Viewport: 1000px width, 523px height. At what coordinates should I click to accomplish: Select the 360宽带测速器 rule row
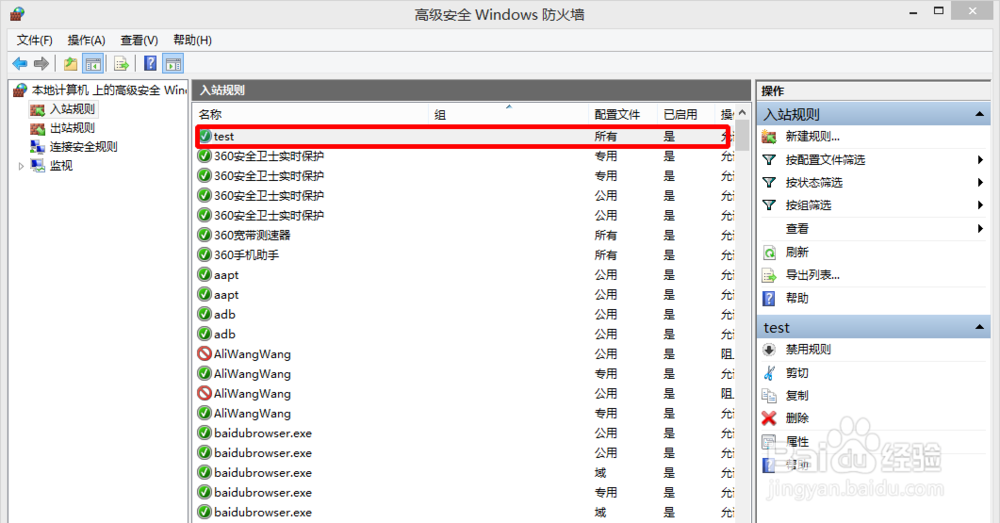[465, 235]
